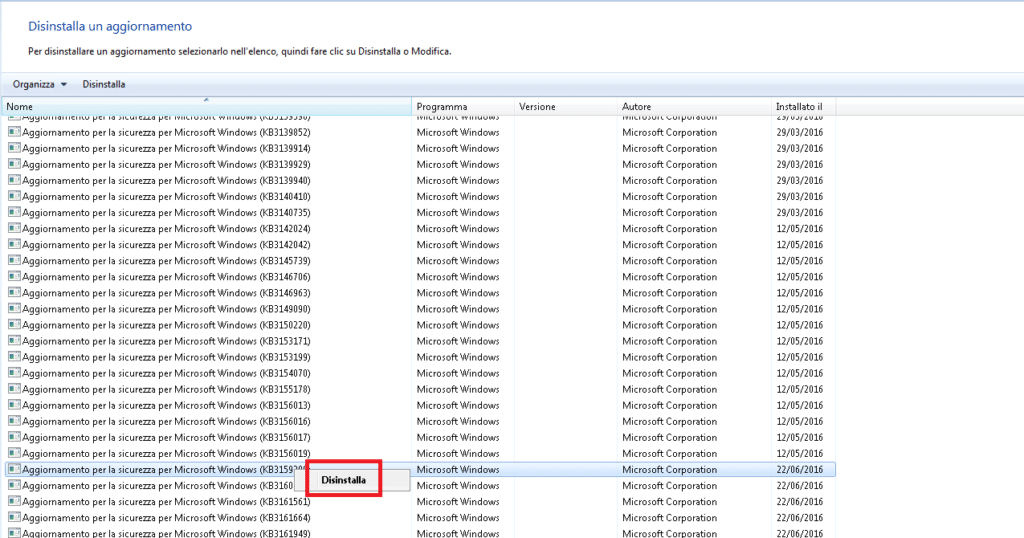The height and width of the screenshot is (538, 1024).
Task: Click the icon of update KB3142024
Action: click(x=14, y=229)
